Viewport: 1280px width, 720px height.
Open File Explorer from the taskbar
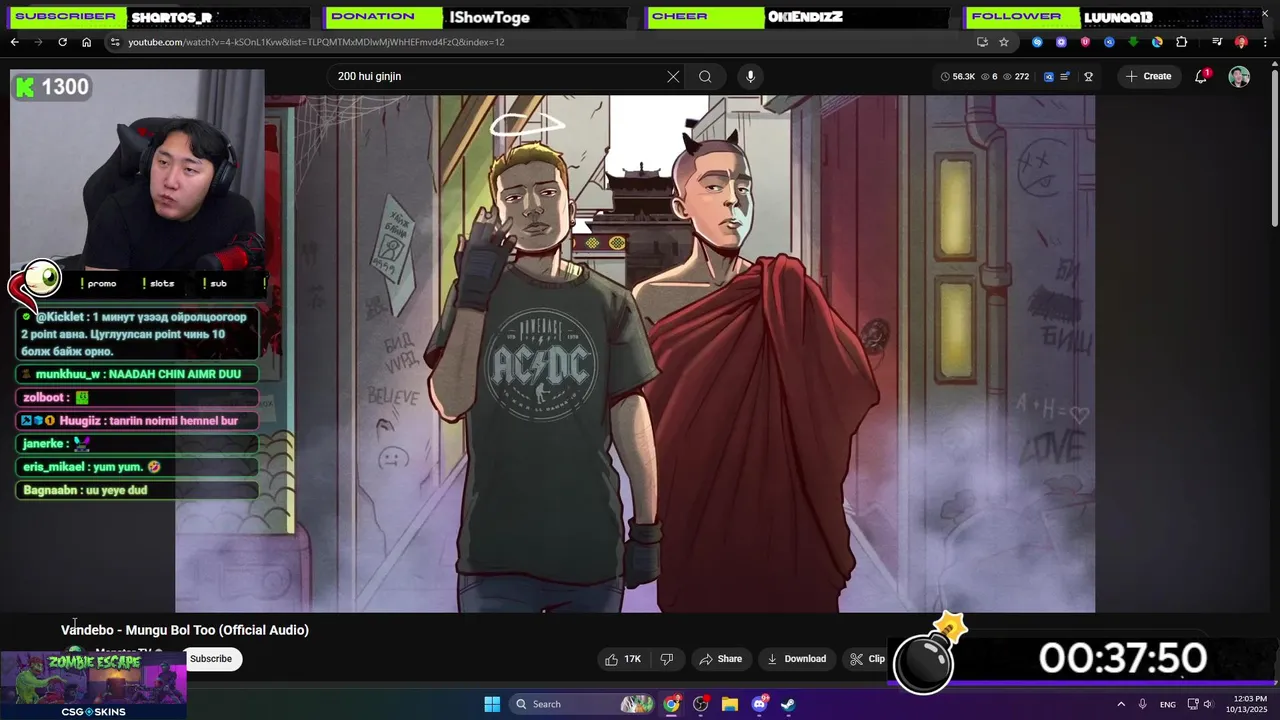(x=729, y=704)
